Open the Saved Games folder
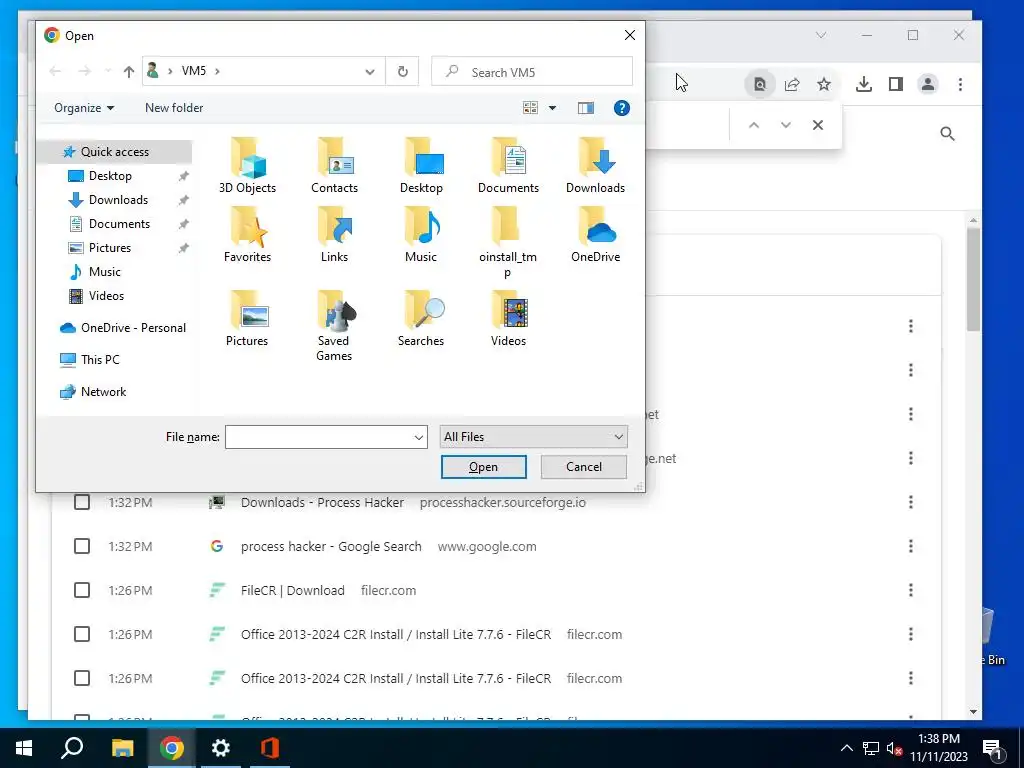 [334, 326]
